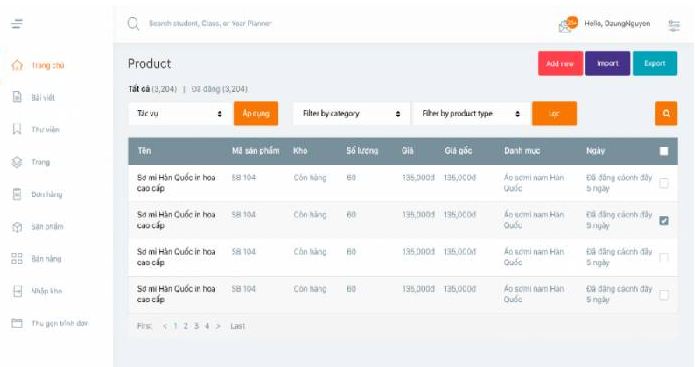Uncheck the second product row checkbox
Viewport: 695px width, 367px height.
664,220
